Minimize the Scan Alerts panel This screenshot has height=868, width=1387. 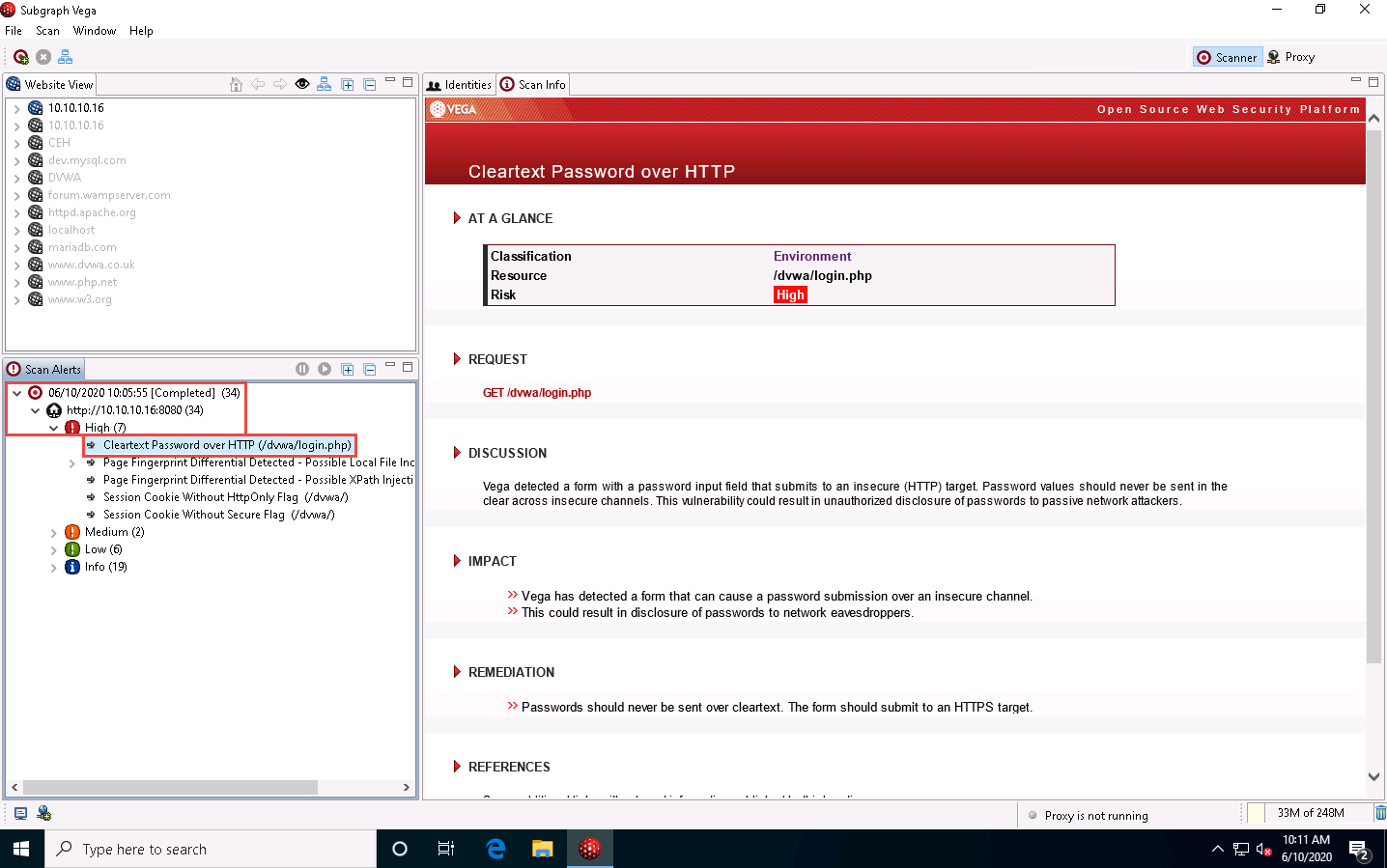pos(390,365)
